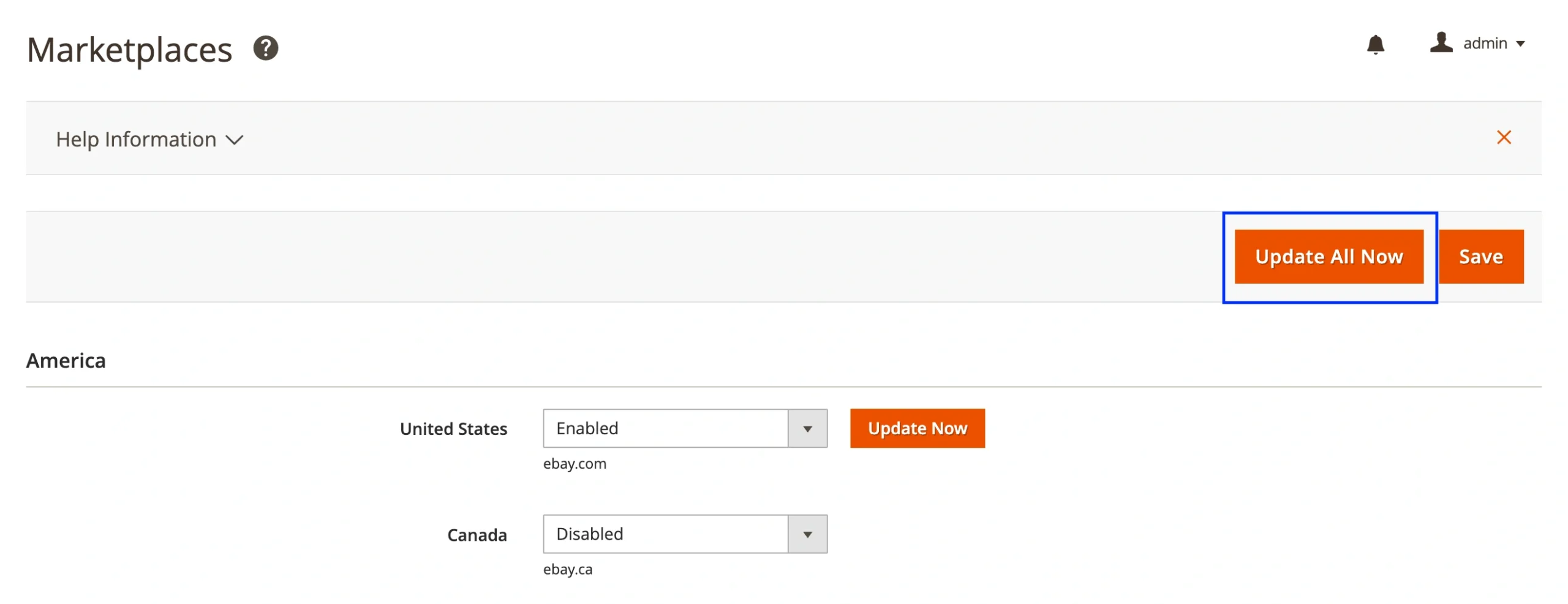Save the marketplace settings
The height and width of the screenshot is (604, 1568).
[1482, 256]
